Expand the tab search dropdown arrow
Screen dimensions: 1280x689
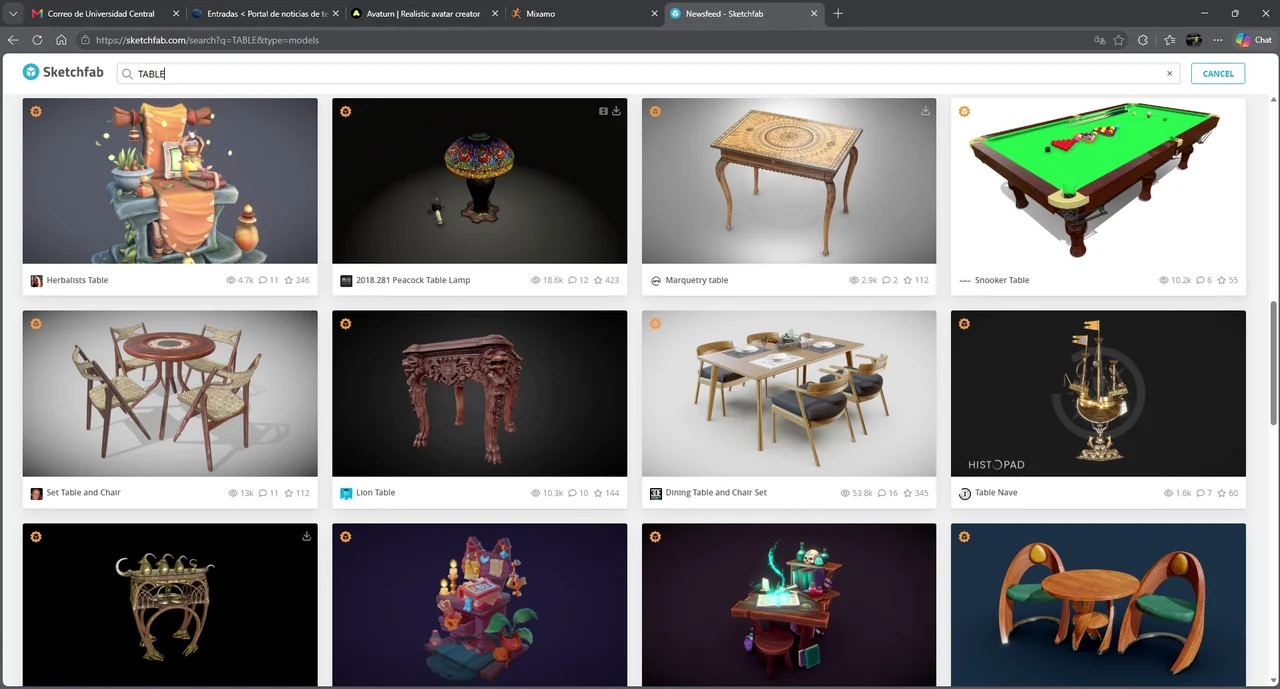tap(13, 13)
